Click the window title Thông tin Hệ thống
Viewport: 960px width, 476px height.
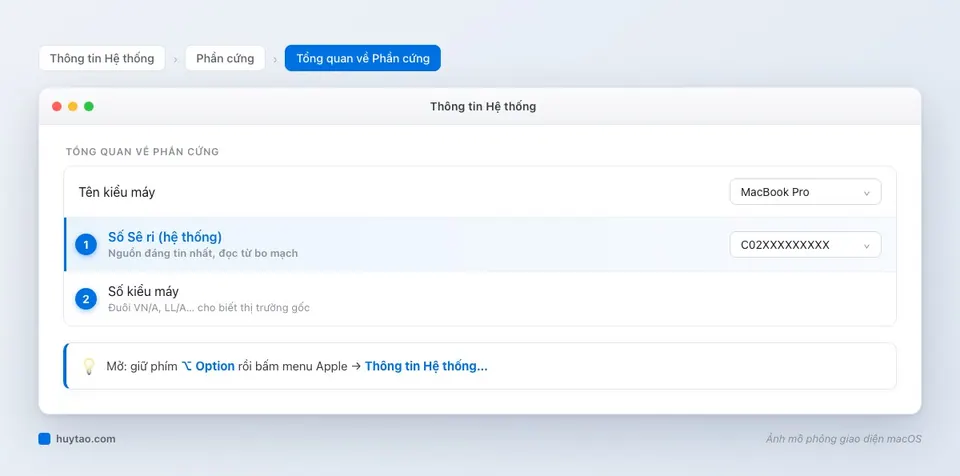point(483,107)
